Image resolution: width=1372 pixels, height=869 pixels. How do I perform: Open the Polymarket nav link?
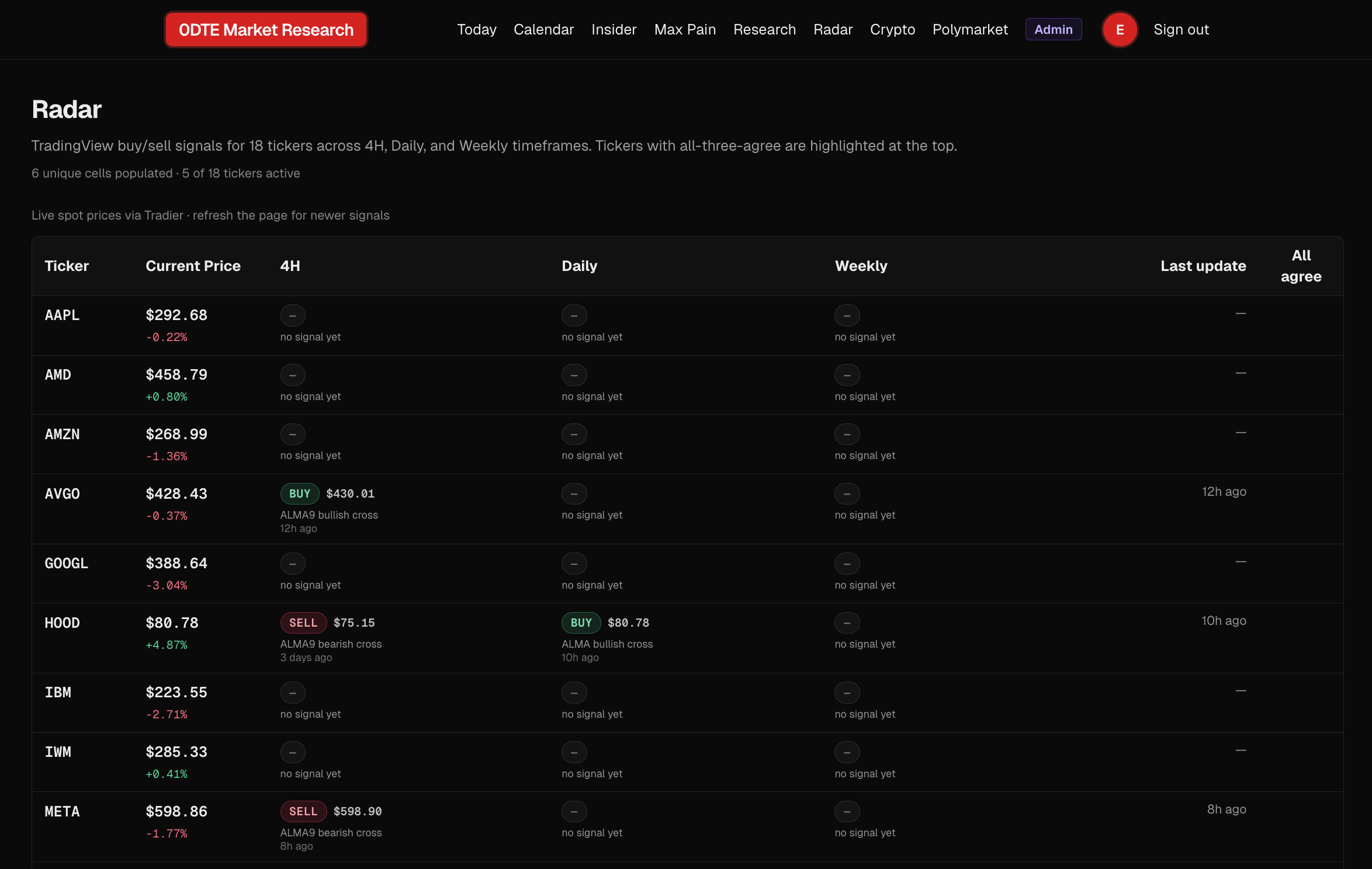[x=970, y=30]
